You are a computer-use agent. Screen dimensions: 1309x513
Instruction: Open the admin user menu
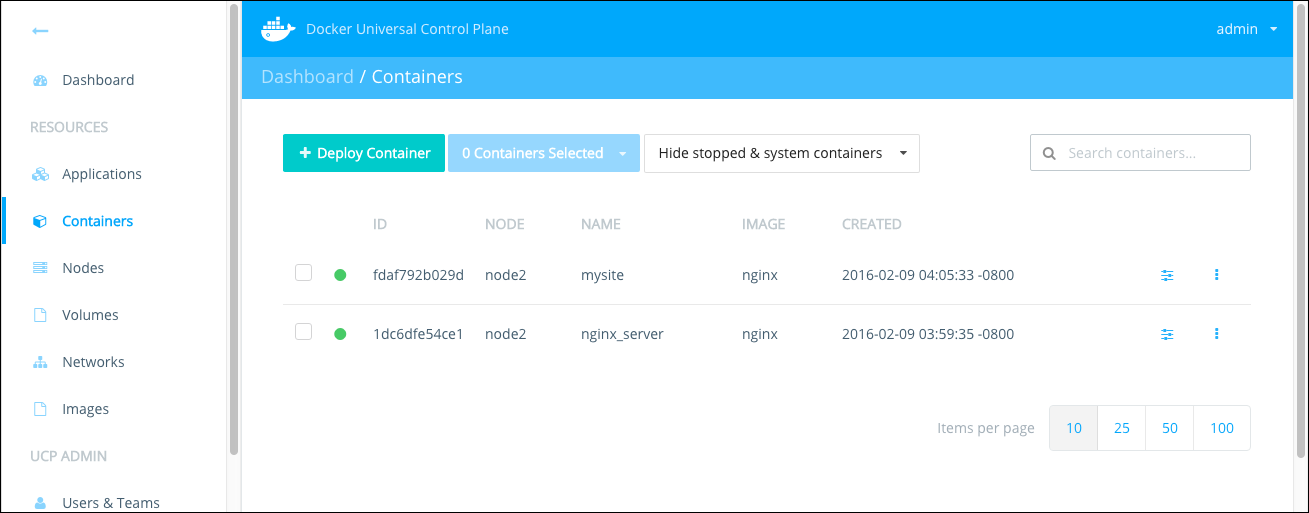1246,29
